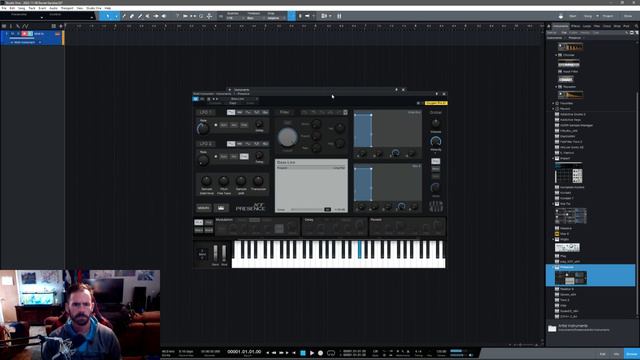
Task: Collapse the Repeater item in browser
Action: [556, 87]
